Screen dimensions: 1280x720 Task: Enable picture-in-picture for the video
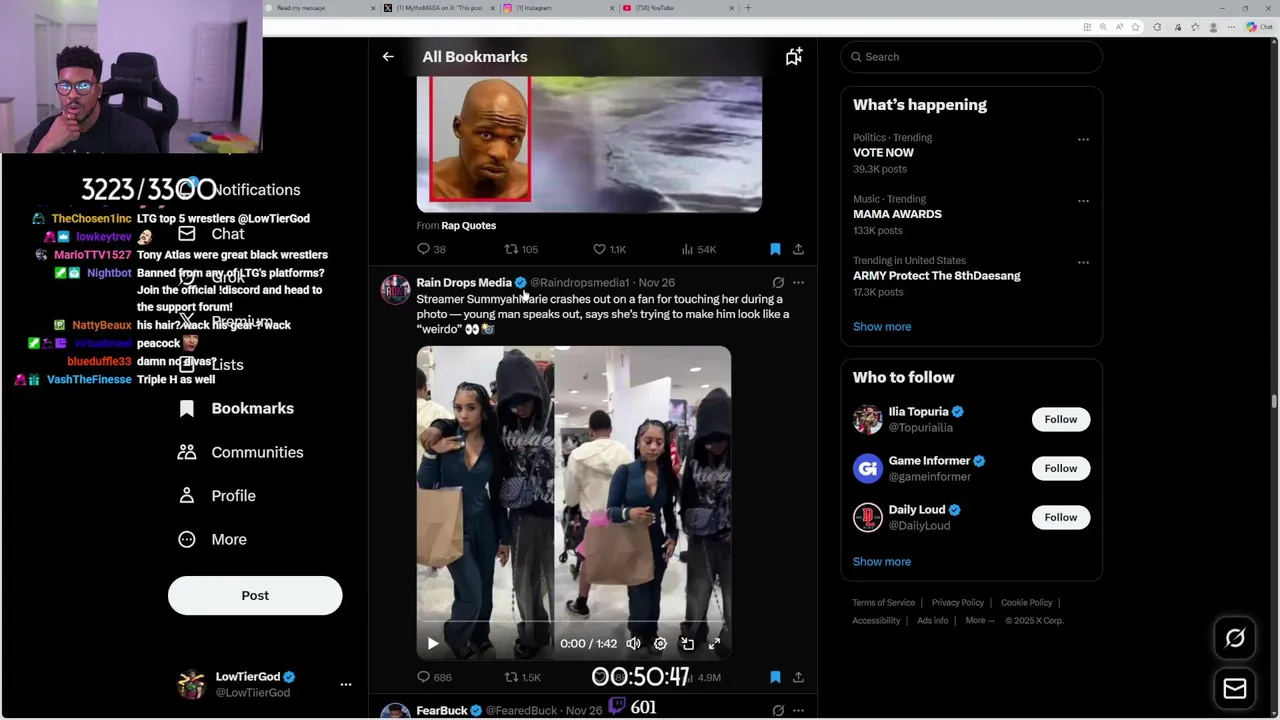(x=687, y=644)
